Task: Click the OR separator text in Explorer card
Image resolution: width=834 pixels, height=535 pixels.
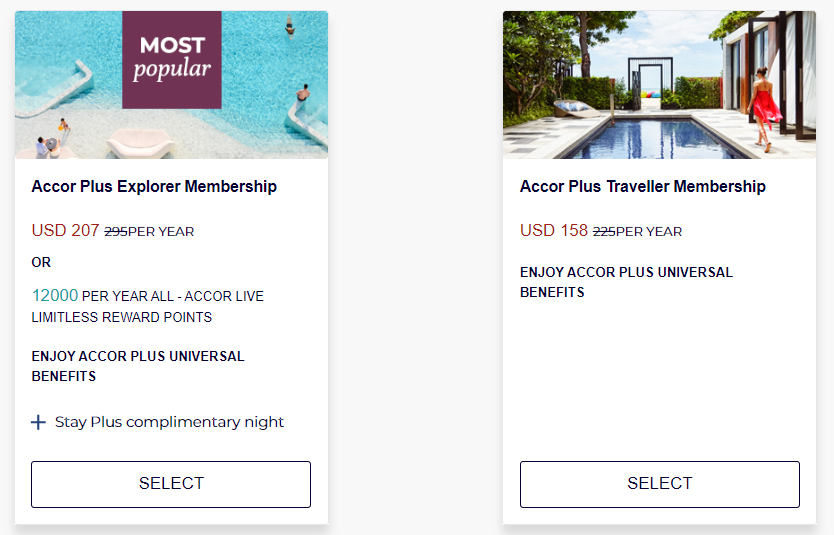Action: coord(41,262)
